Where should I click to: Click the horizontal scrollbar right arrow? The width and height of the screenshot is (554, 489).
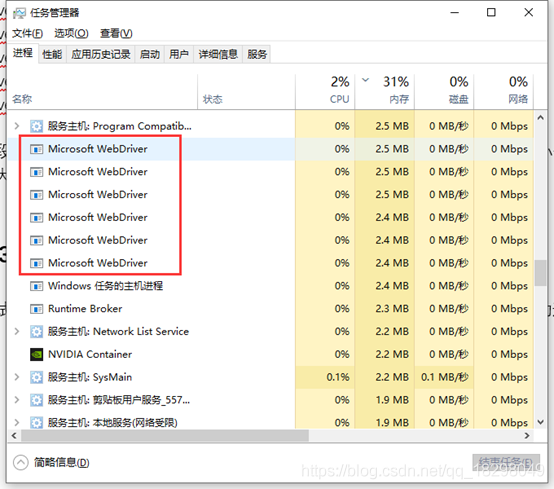[x=527, y=436]
